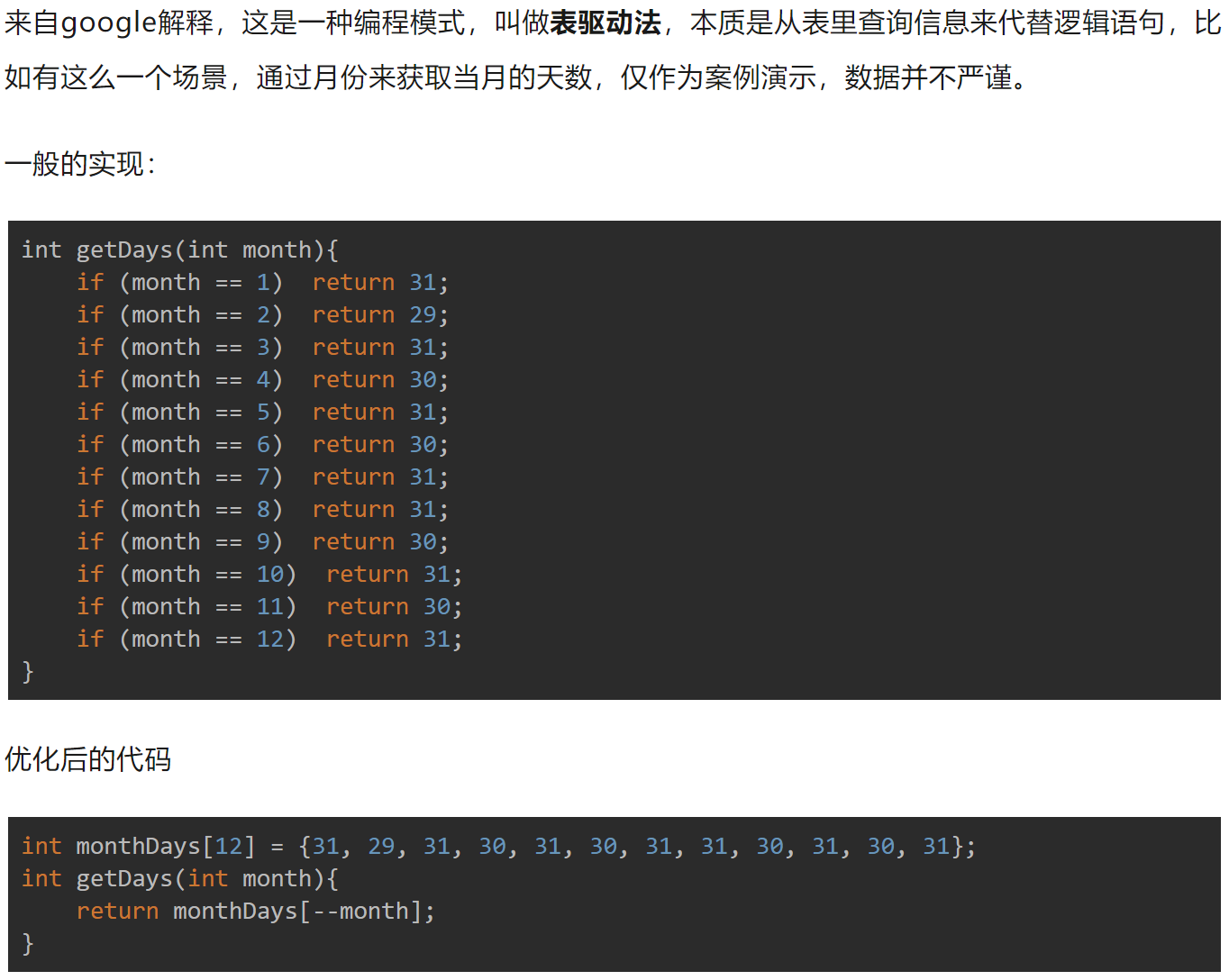Click the phrase 数据并不严谨 in the paragraph

pyautogui.click(x=928, y=78)
